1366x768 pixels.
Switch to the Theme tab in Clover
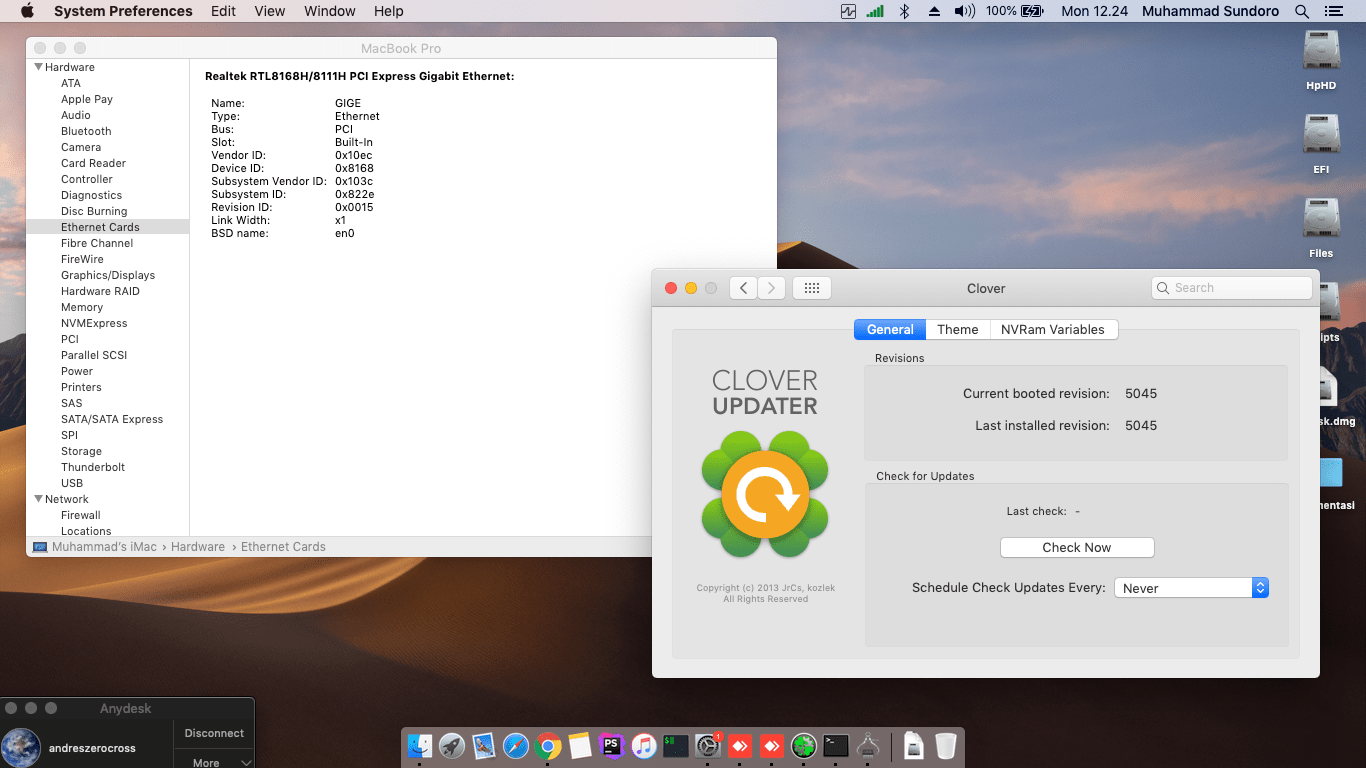click(x=958, y=329)
